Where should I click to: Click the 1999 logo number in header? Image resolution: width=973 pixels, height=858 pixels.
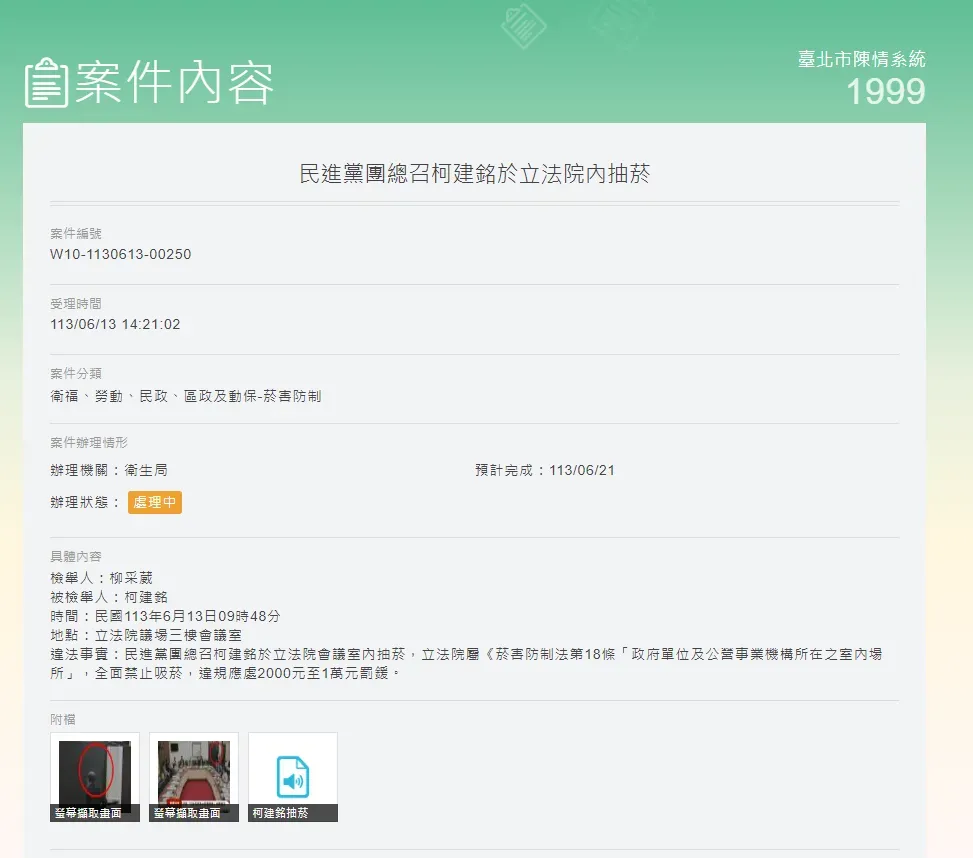886,91
